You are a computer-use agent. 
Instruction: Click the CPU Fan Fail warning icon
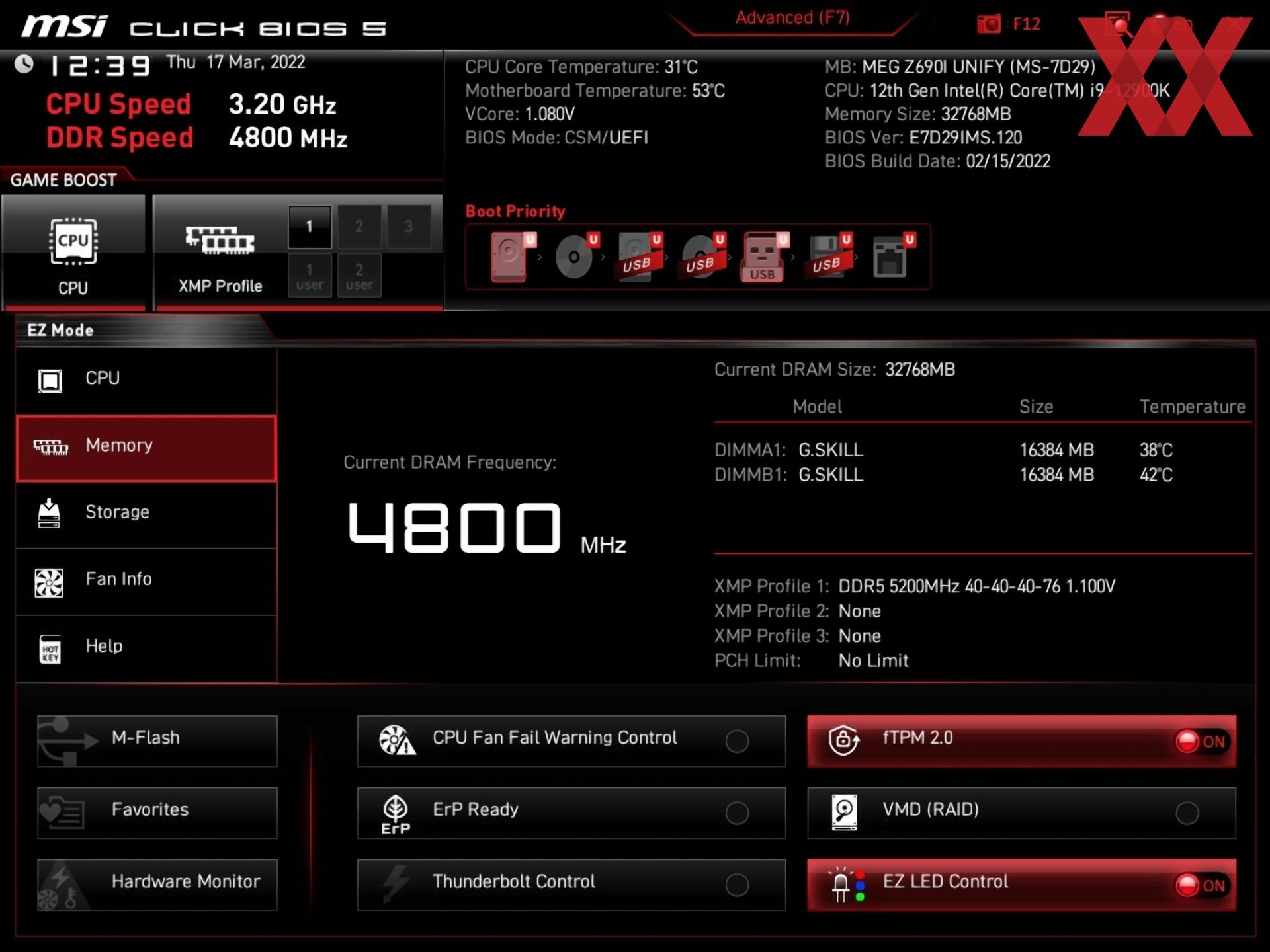397,740
